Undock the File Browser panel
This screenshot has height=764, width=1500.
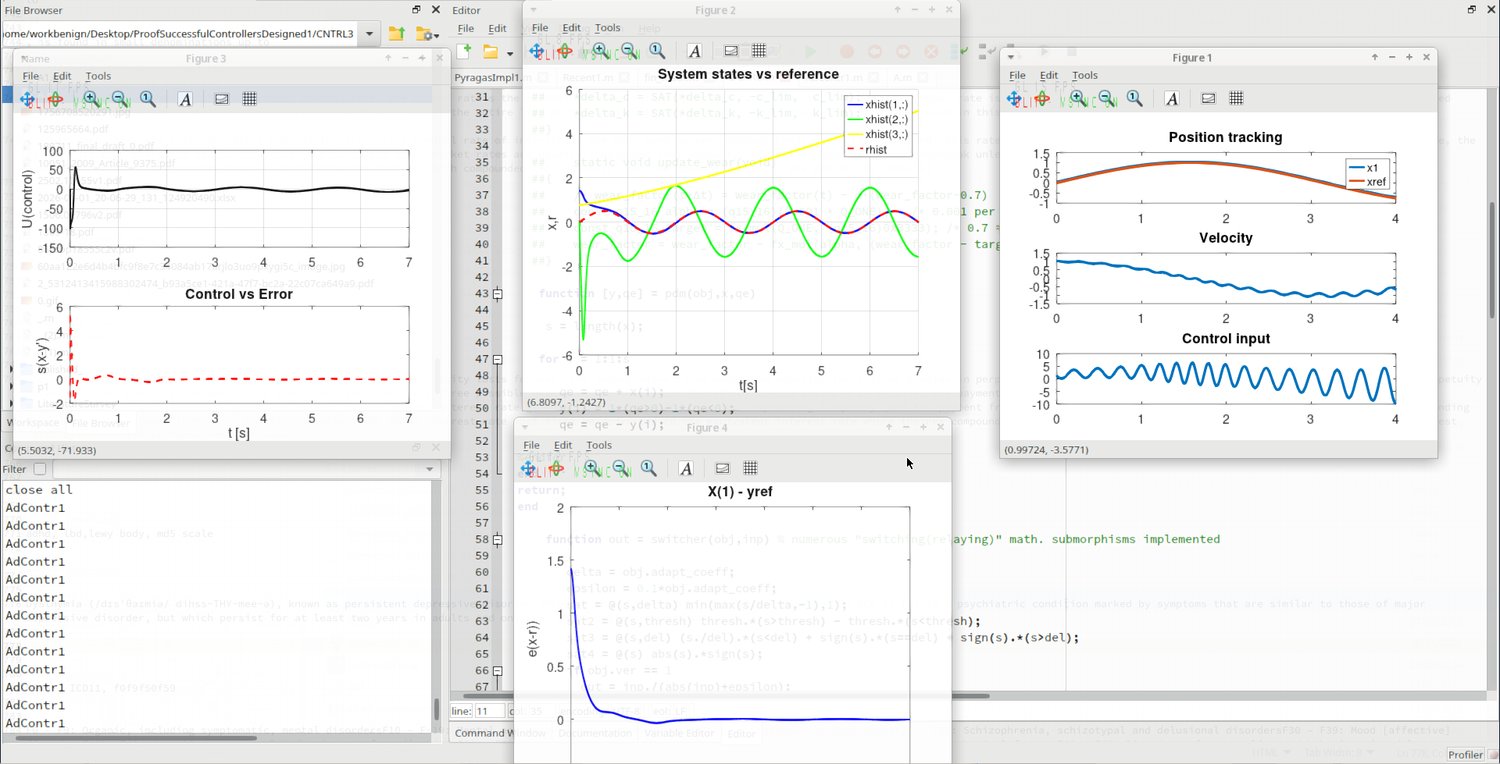tap(416, 10)
